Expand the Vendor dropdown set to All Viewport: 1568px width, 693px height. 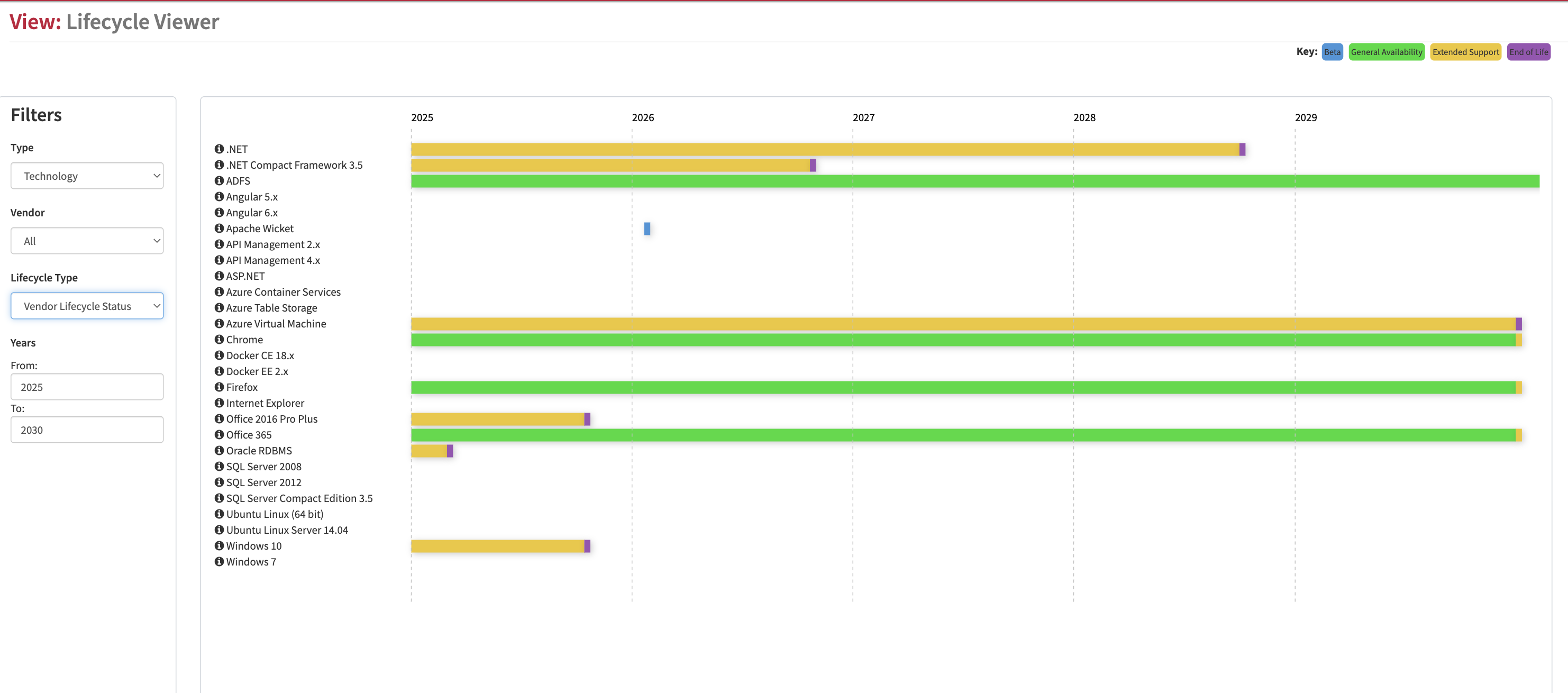click(x=87, y=241)
